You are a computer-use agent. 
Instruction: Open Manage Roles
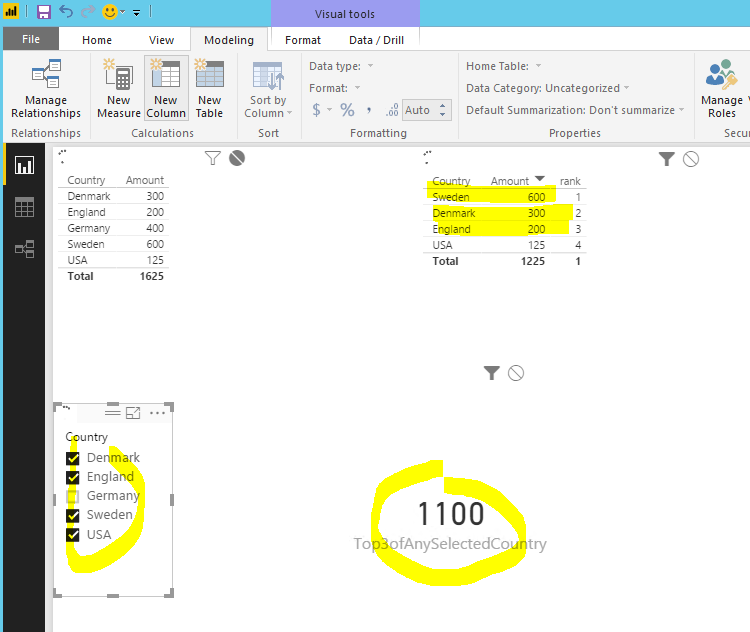coord(722,89)
